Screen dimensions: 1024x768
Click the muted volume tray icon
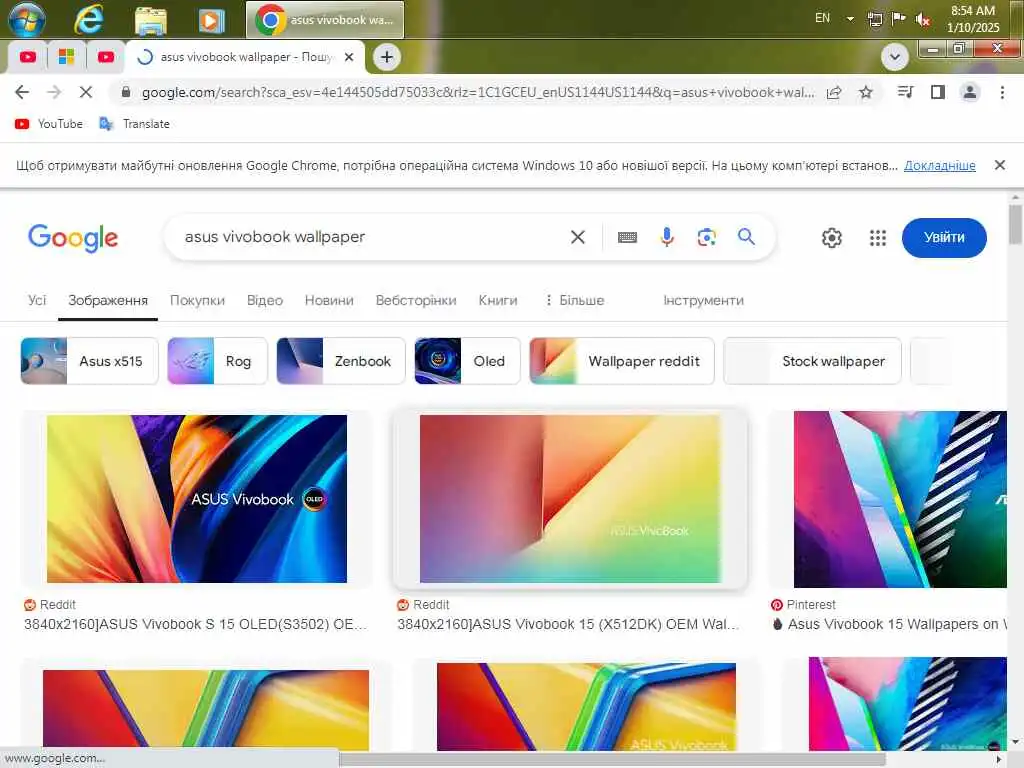pos(923,20)
